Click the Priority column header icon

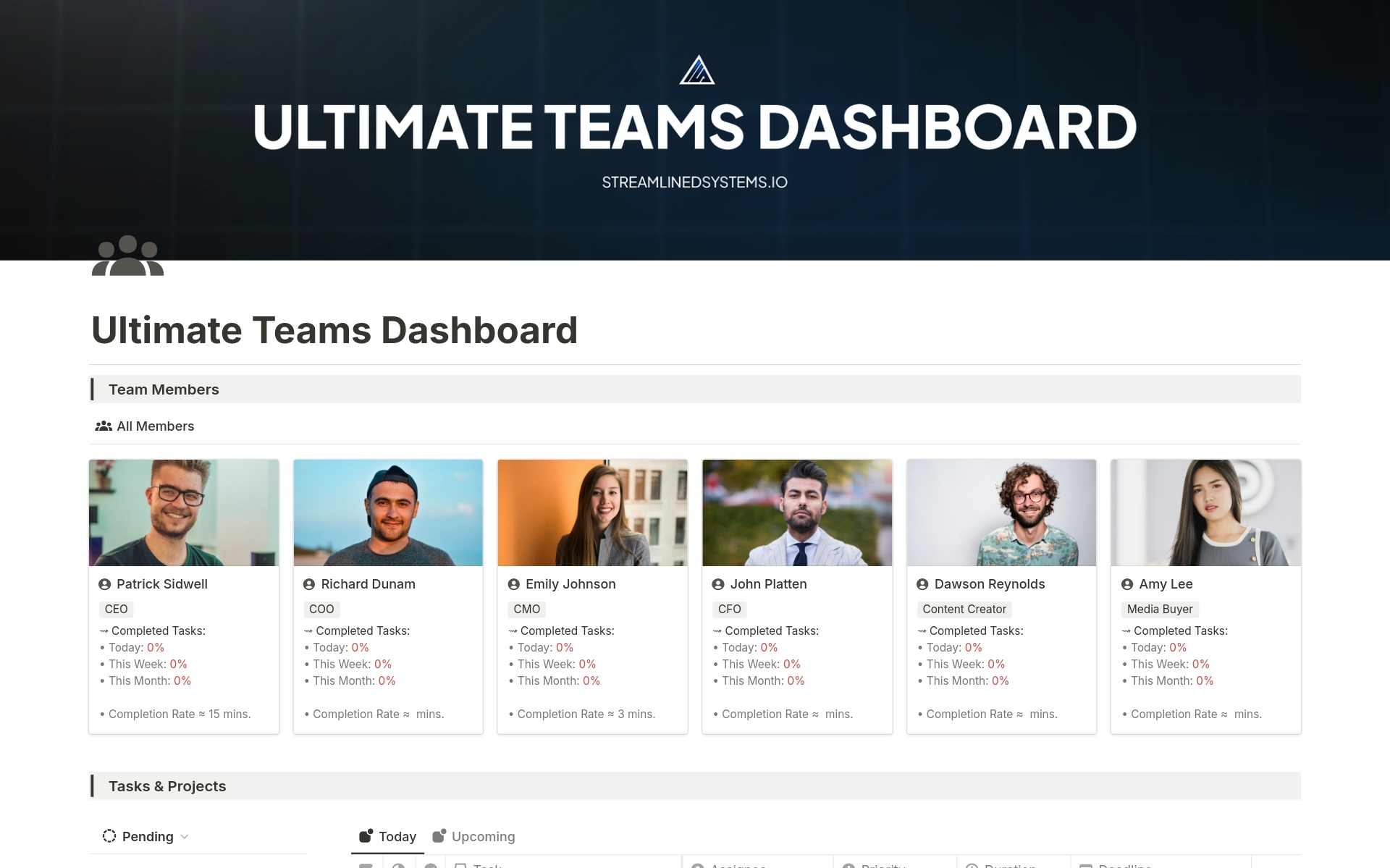[850, 866]
